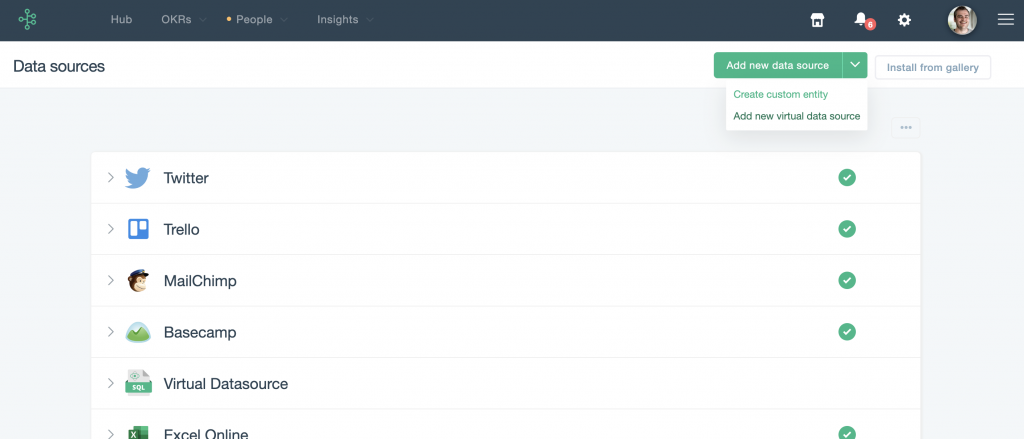
Task: Open the Insights navigation dropdown
Action: click(x=345, y=20)
